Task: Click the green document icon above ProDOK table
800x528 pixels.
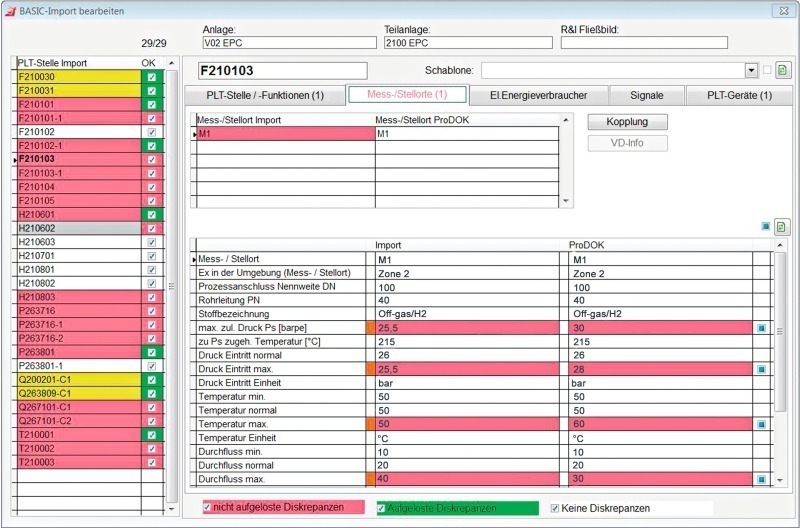Action: (x=782, y=227)
